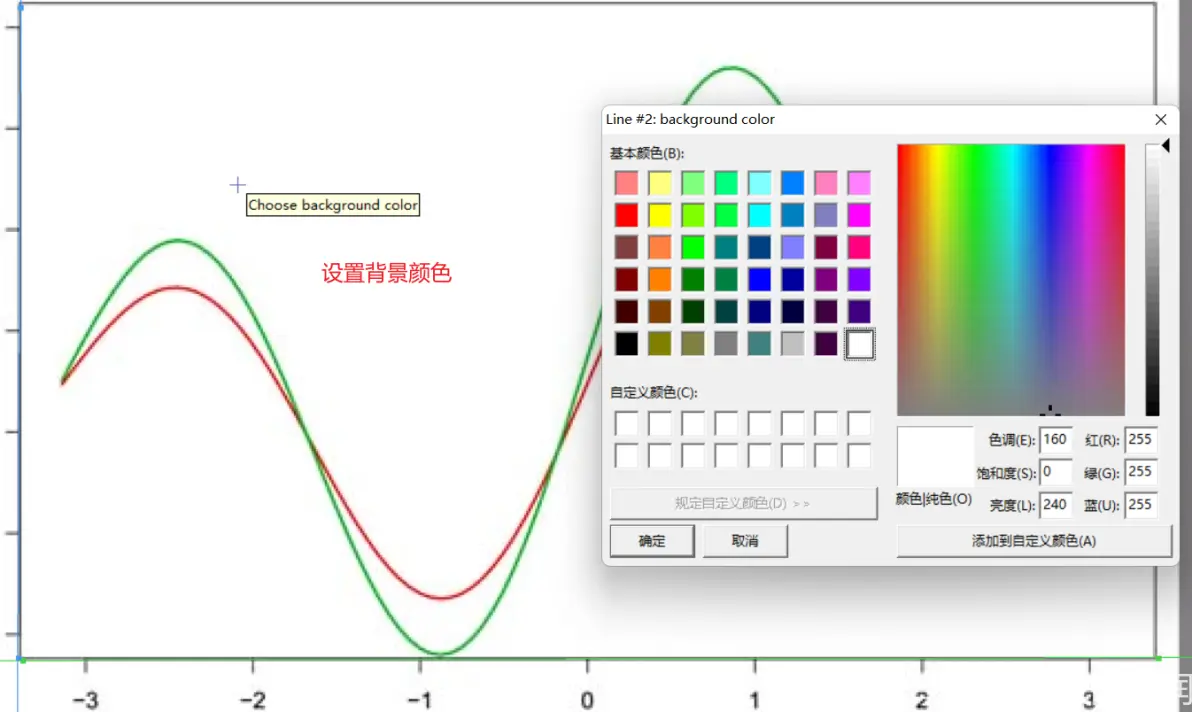1192x712 pixels.
Task: Click the 色调(E) hue input field
Action: tap(1055, 440)
